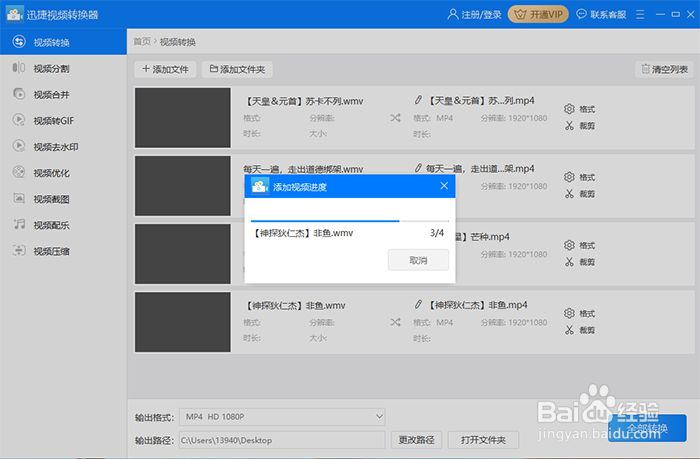This screenshot has width=700, height=459.
Task: Click the 更改路径 button
Action: pos(416,440)
